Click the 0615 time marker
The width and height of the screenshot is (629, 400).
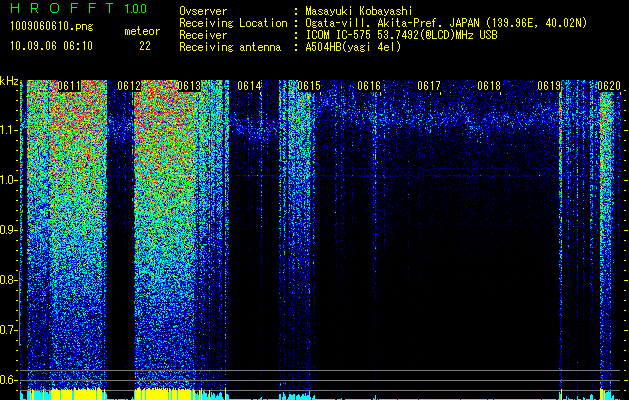(309, 86)
